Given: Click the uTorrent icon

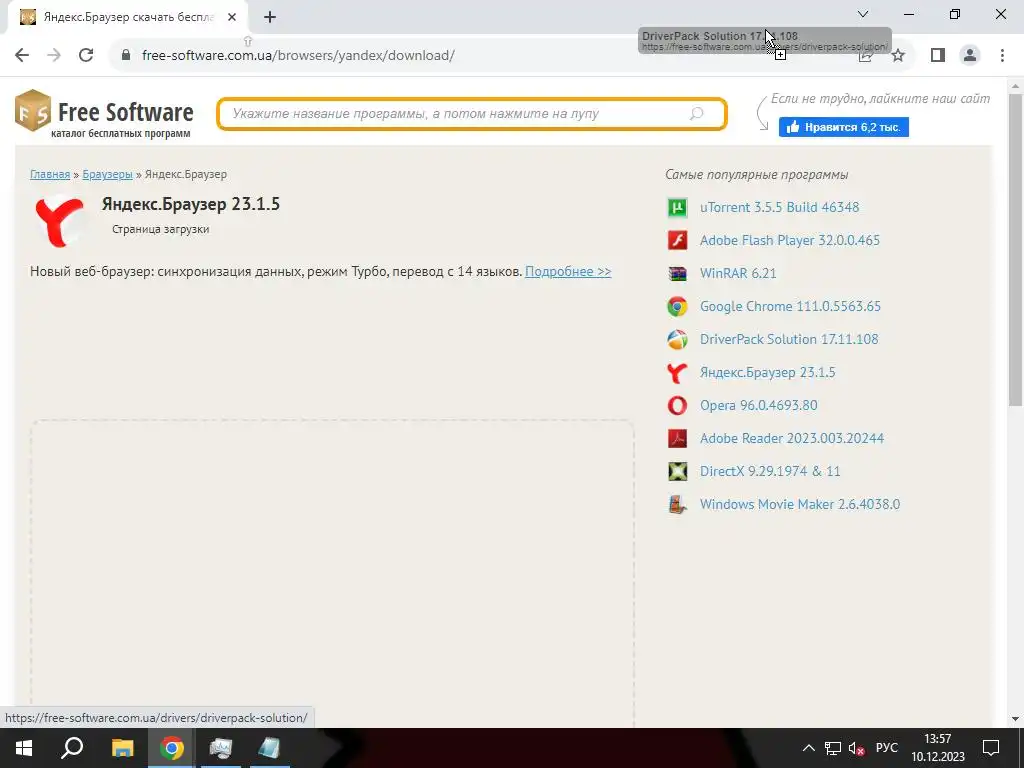Looking at the screenshot, I should click(677, 208).
